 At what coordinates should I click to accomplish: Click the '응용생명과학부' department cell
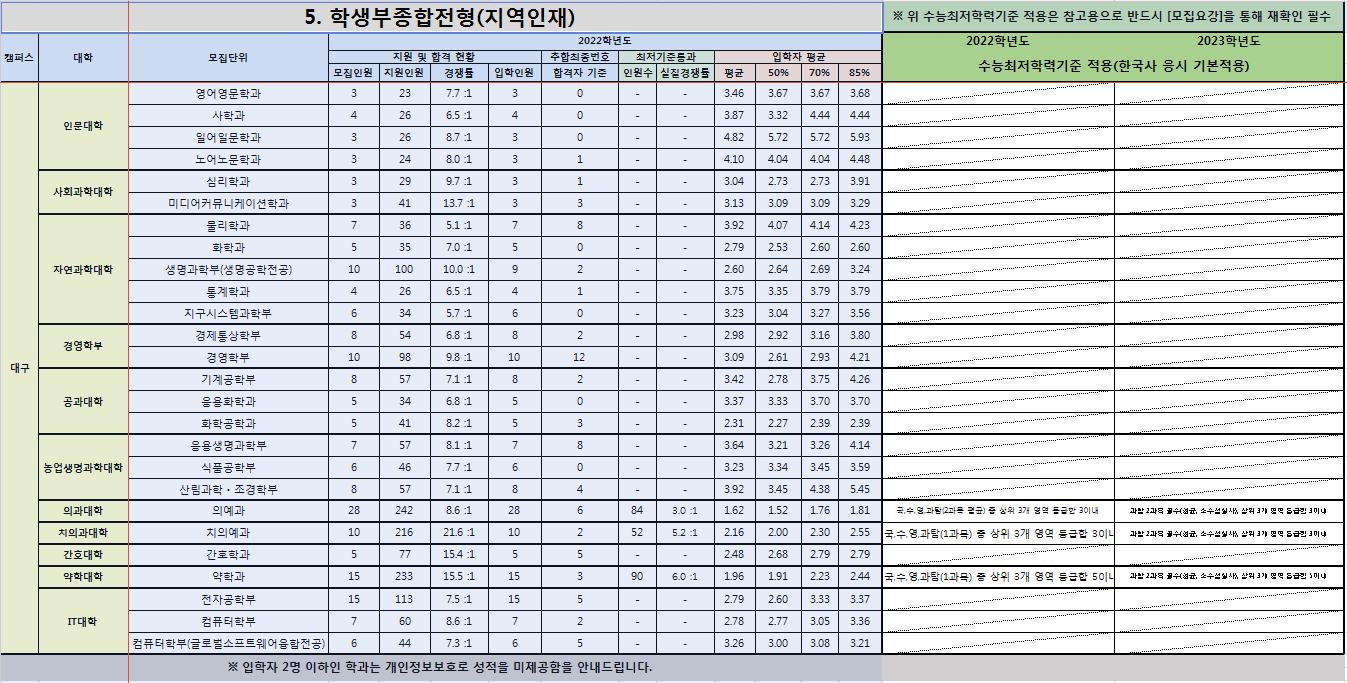(x=228, y=445)
